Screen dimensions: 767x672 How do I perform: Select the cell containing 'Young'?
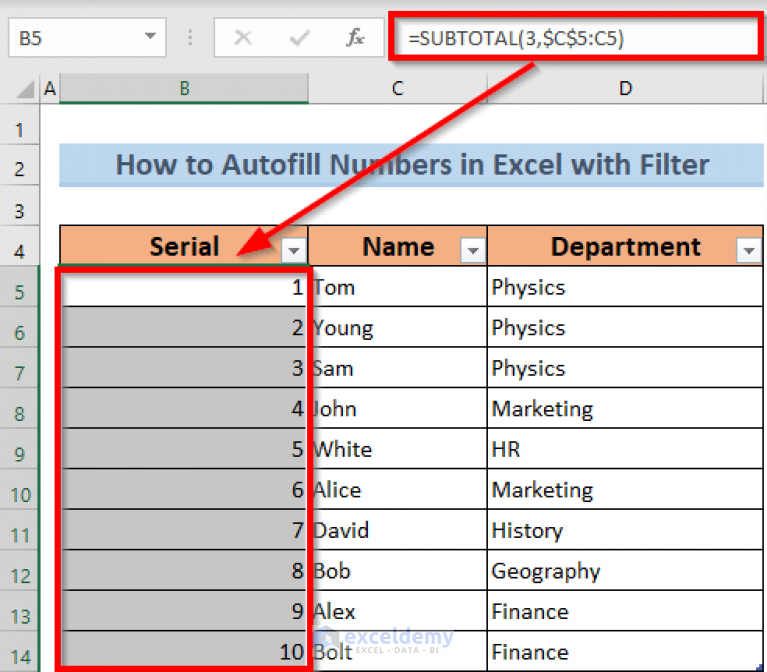coord(398,327)
